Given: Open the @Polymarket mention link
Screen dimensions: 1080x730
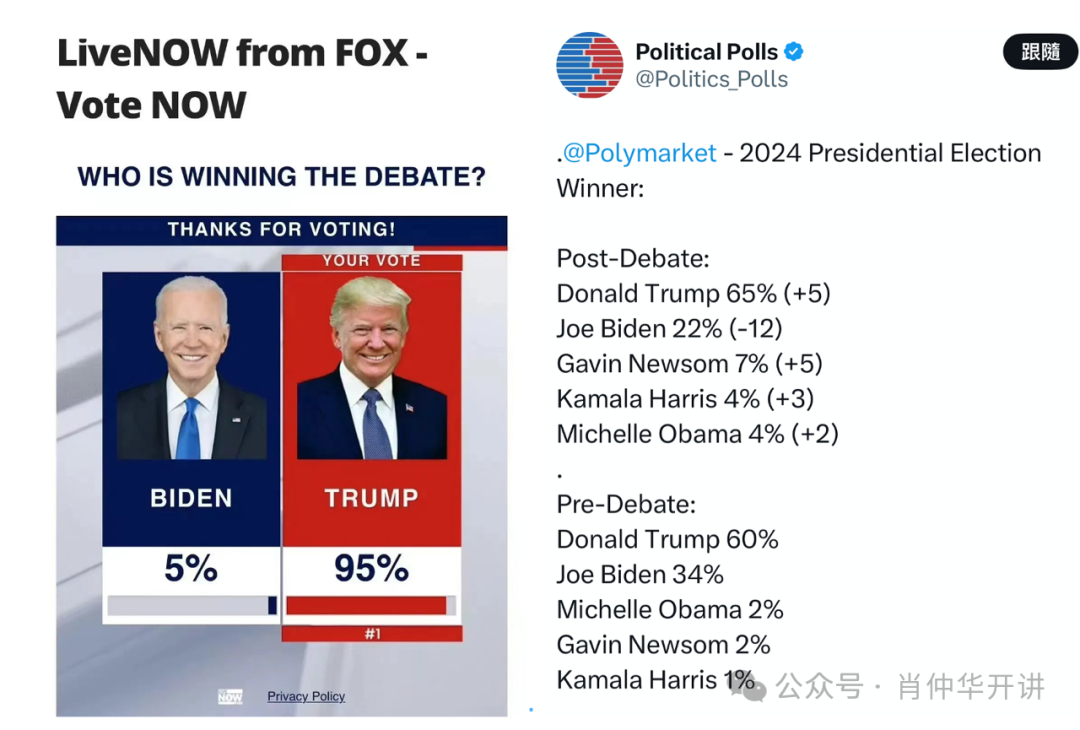Looking at the screenshot, I should pyautogui.click(x=639, y=153).
